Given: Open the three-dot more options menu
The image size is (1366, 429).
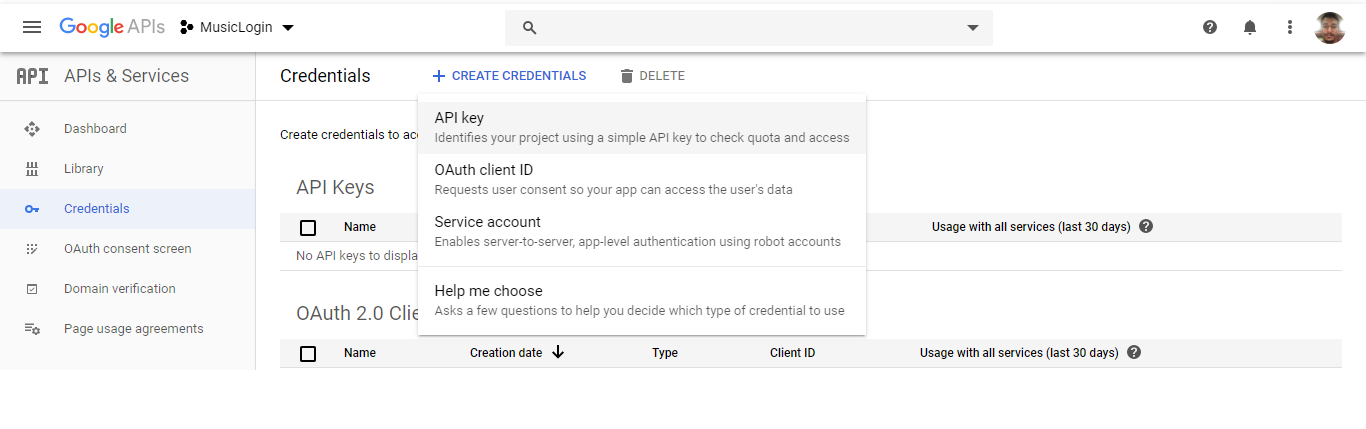Looking at the screenshot, I should pos(1290,27).
